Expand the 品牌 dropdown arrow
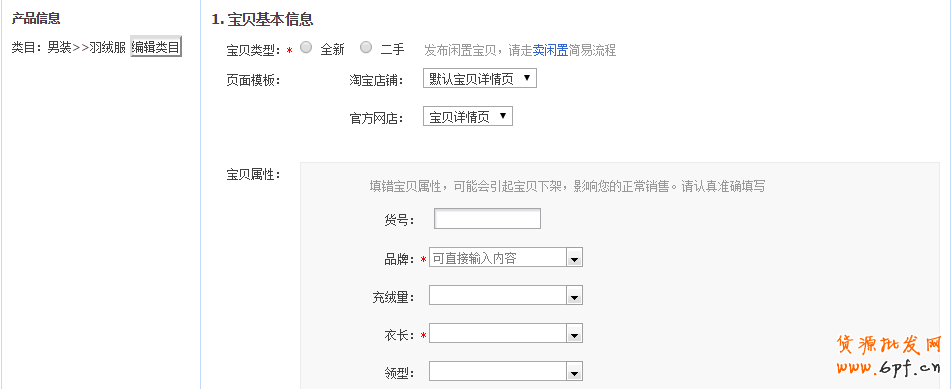The height and width of the screenshot is (389, 951). point(574,259)
